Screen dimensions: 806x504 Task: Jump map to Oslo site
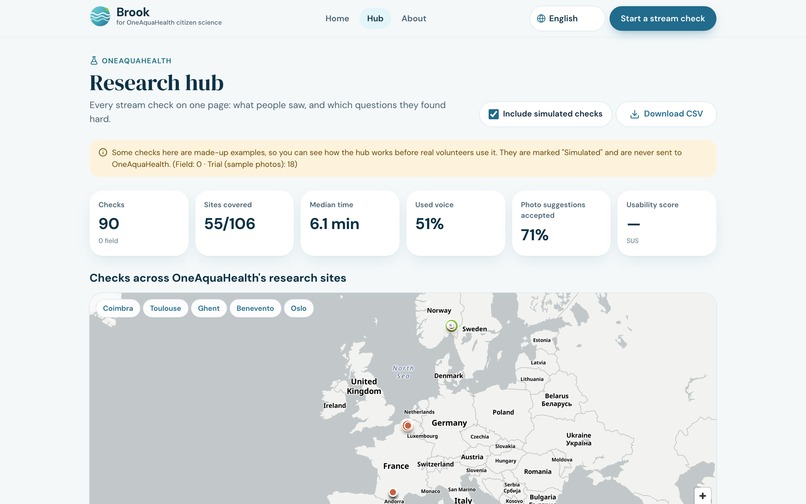coord(299,308)
